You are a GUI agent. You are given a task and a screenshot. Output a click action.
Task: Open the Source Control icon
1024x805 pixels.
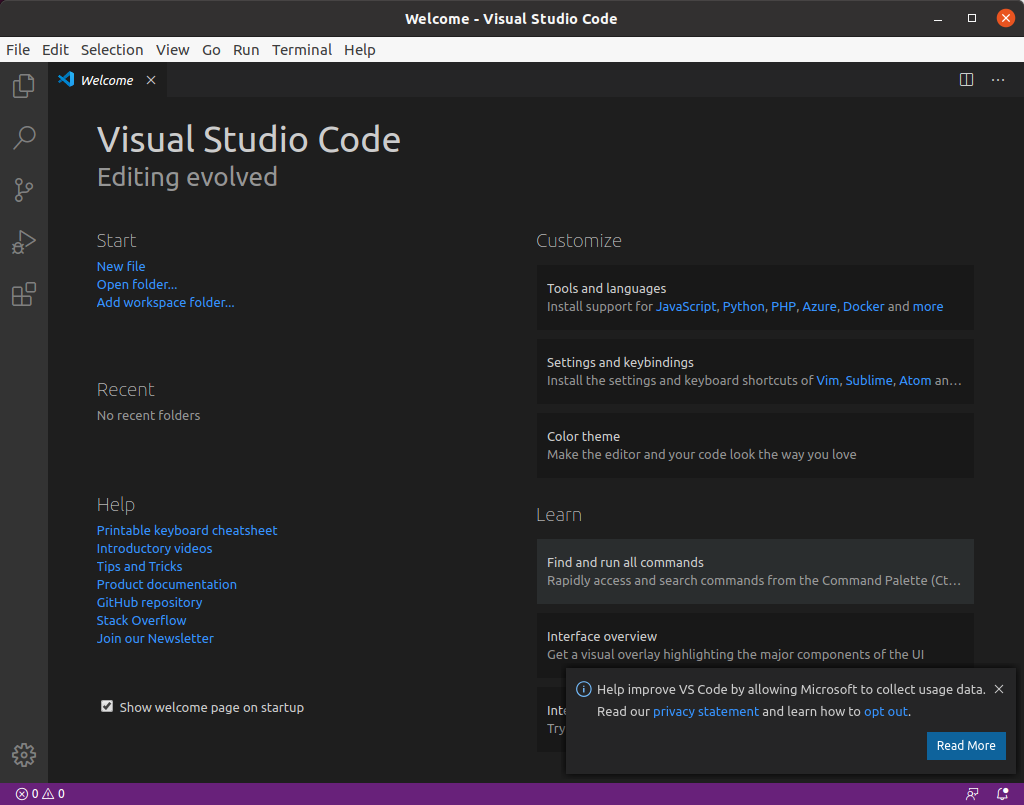(x=22, y=190)
